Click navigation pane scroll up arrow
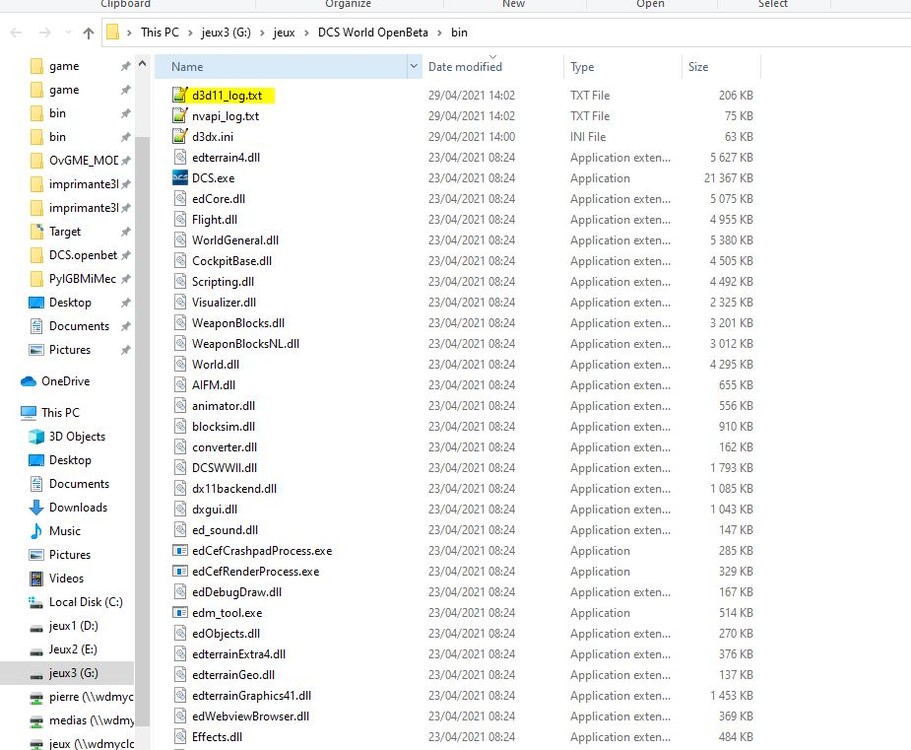This screenshot has height=750, width=911. coord(142,63)
